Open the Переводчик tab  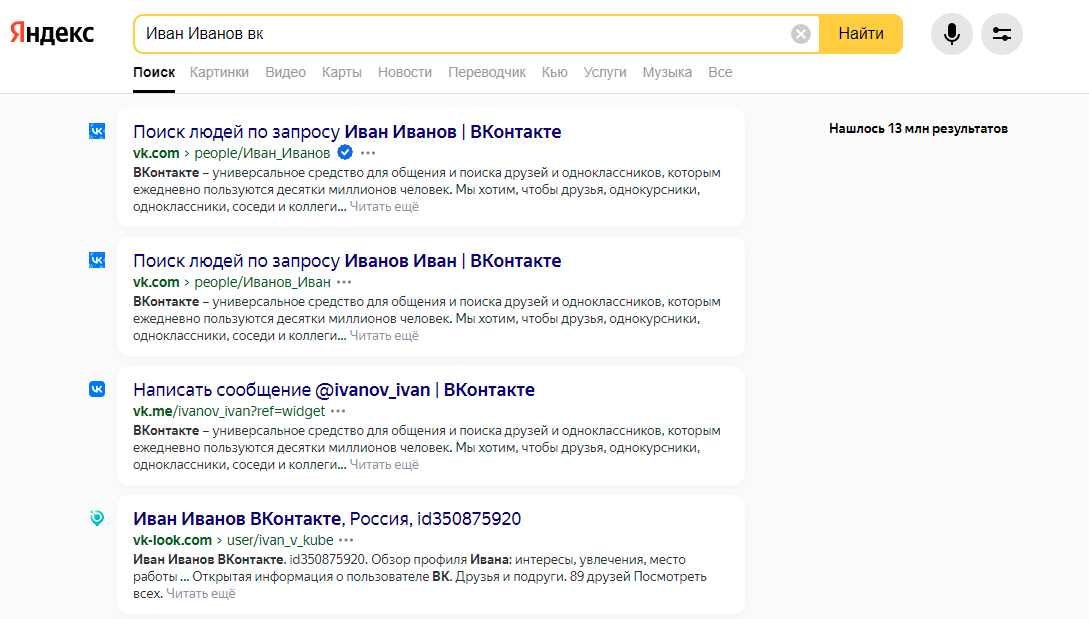[487, 72]
